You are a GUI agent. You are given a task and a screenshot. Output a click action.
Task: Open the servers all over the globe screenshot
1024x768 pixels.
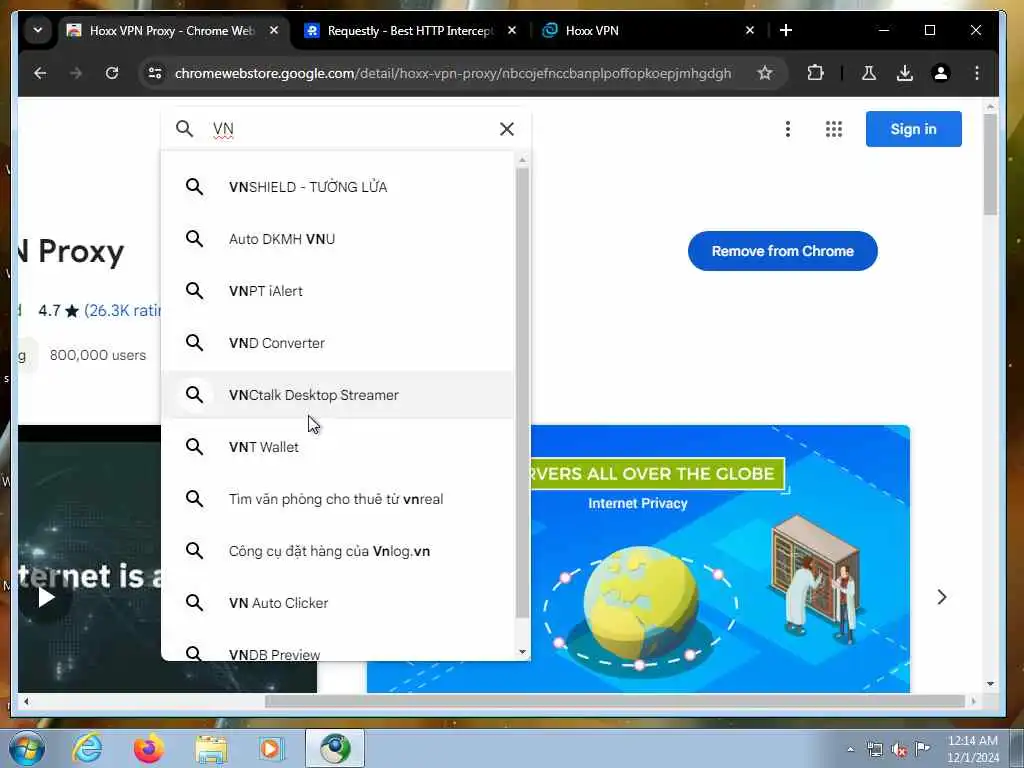pos(720,559)
